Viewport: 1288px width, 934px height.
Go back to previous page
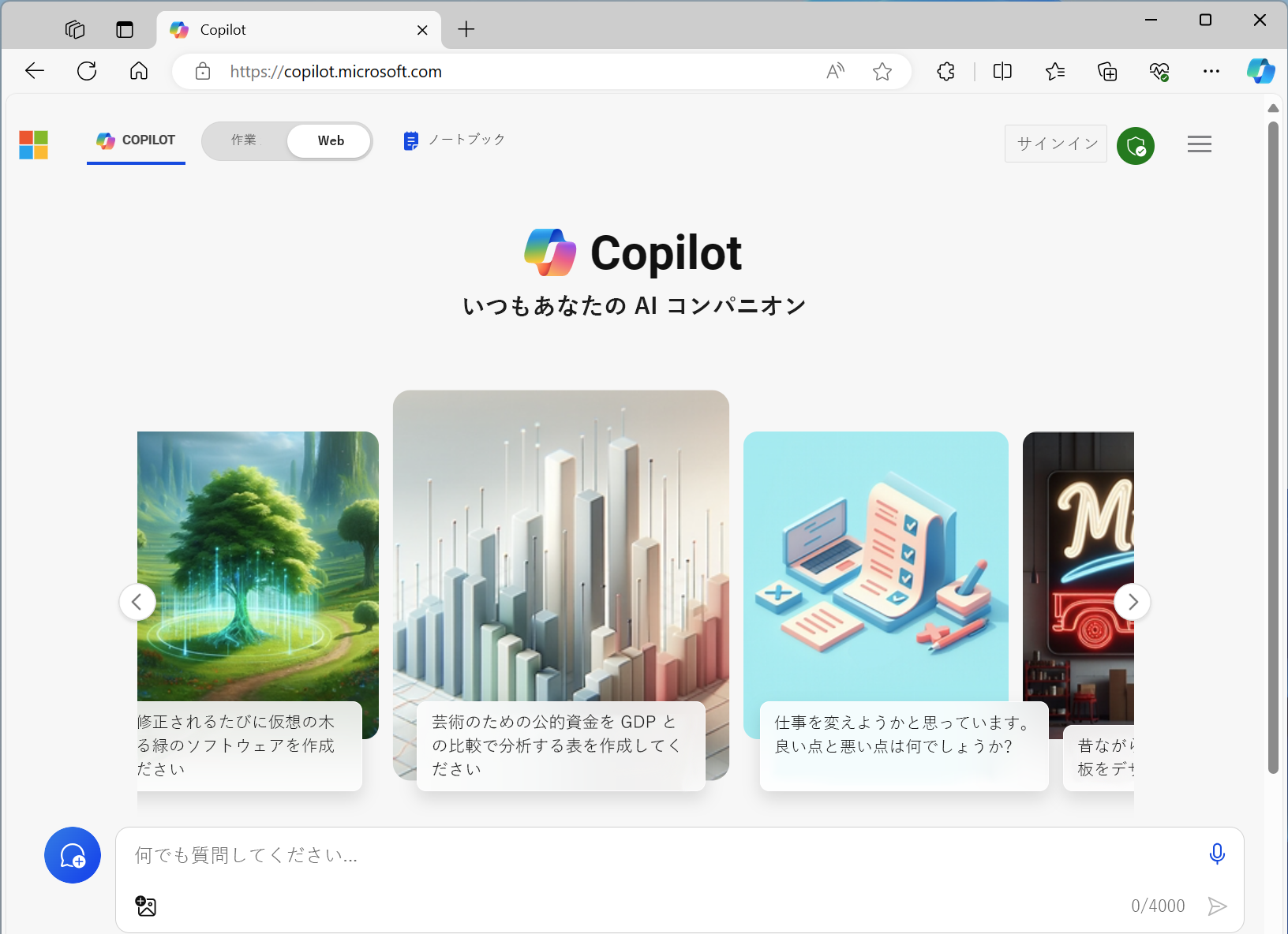coord(35,71)
